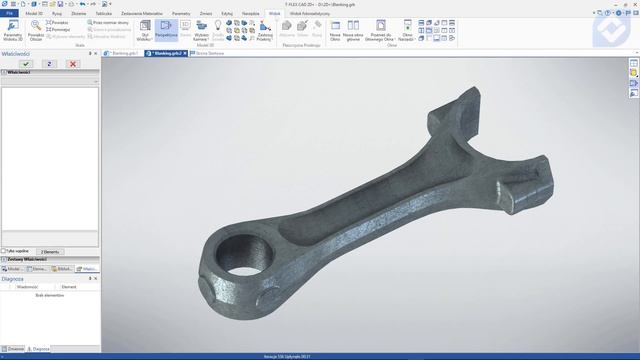
Task: Switch to the Zmienne bottom tab
Action: click(13, 349)
